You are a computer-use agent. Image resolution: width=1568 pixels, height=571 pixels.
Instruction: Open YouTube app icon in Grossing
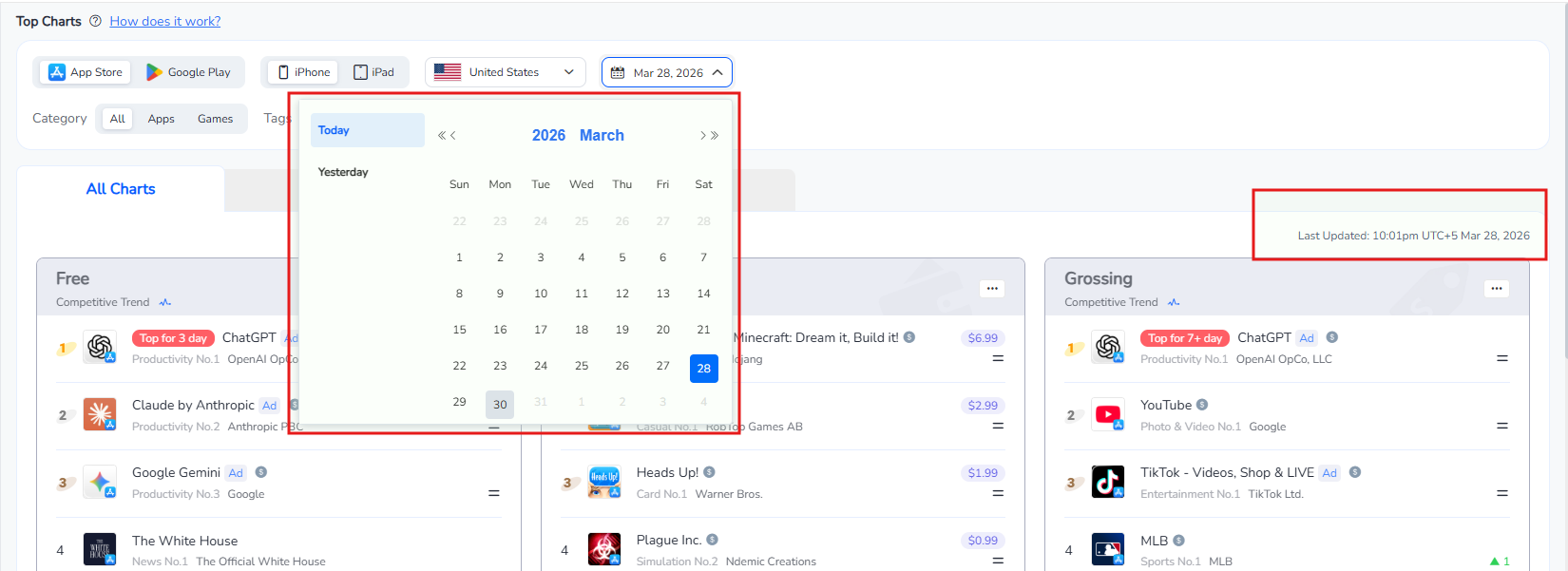tap(1108, 414)
